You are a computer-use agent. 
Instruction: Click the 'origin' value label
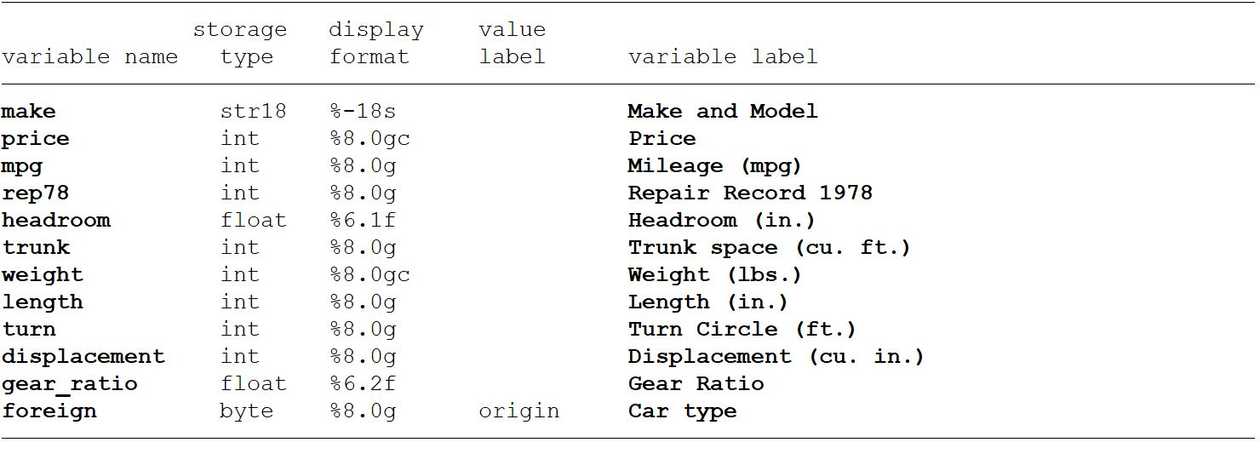point(519,412)
